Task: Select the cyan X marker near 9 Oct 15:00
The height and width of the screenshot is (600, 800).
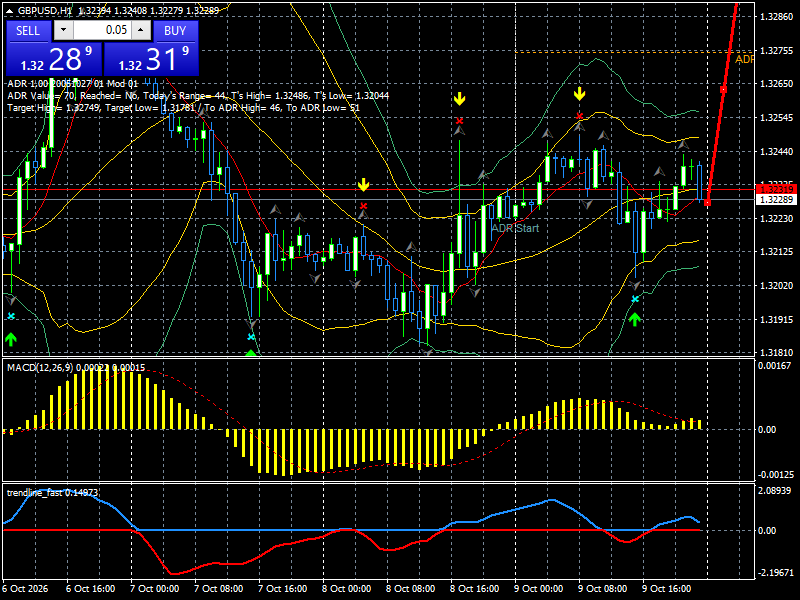Action: point(635,299)
